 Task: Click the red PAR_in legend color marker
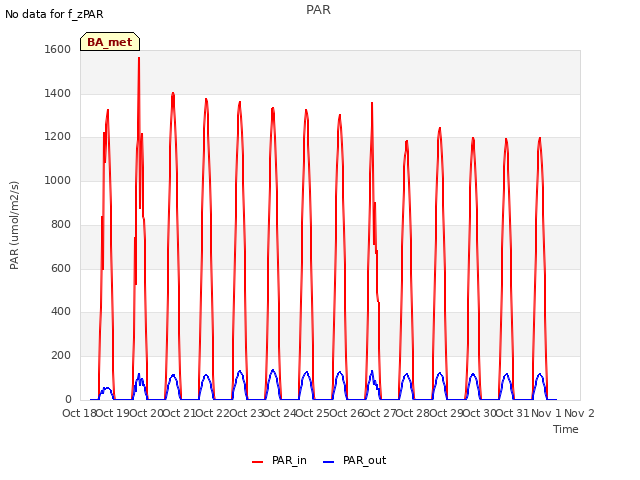[x=258, y=462]
